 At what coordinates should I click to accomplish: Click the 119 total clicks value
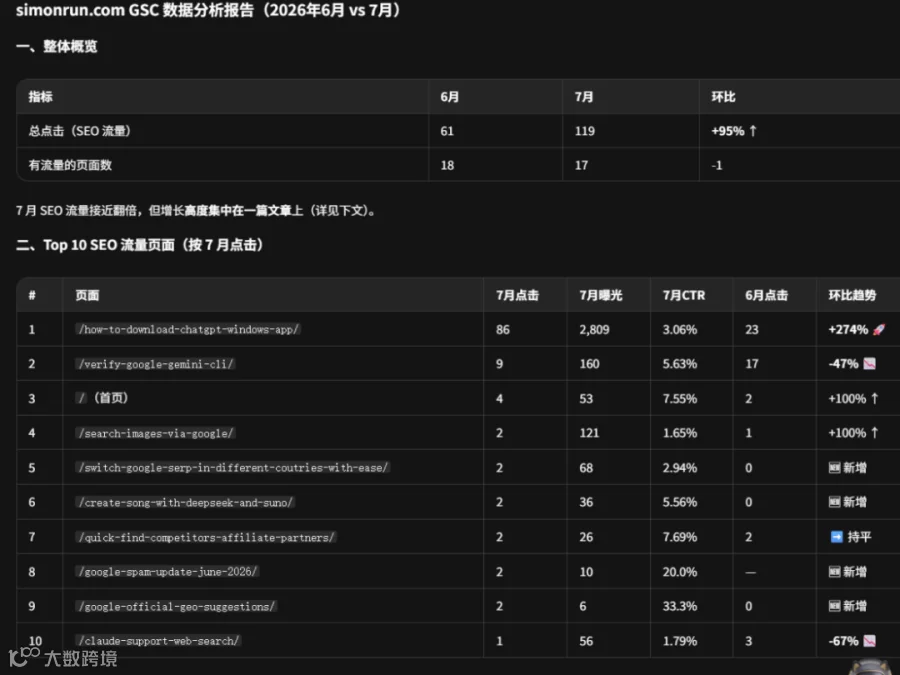click(x=585, y=131)
